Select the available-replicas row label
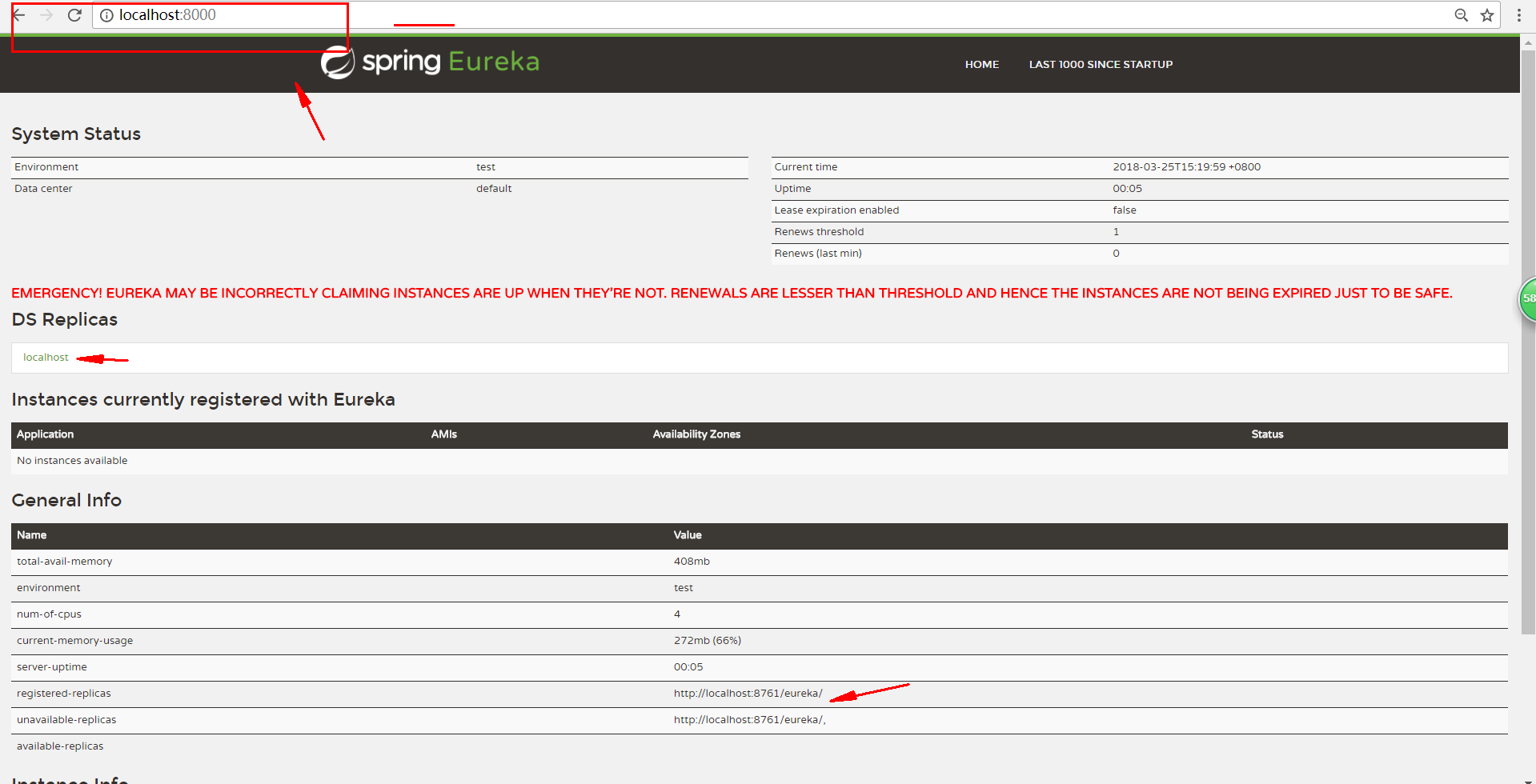The height and width of the screenshot is (784, 1536). coord(60,746)
